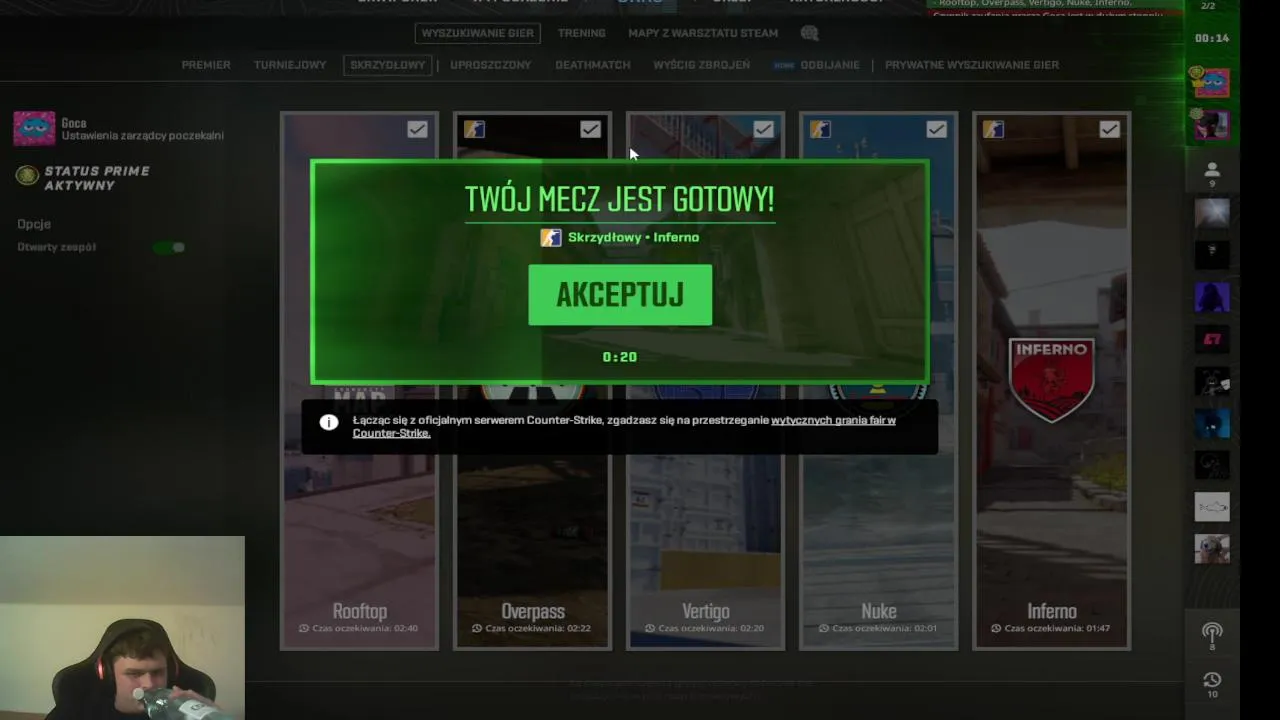Click the wingman icon on Vertigo card
The height and width of the screenshot is (720, 1280).
[647, 129]
